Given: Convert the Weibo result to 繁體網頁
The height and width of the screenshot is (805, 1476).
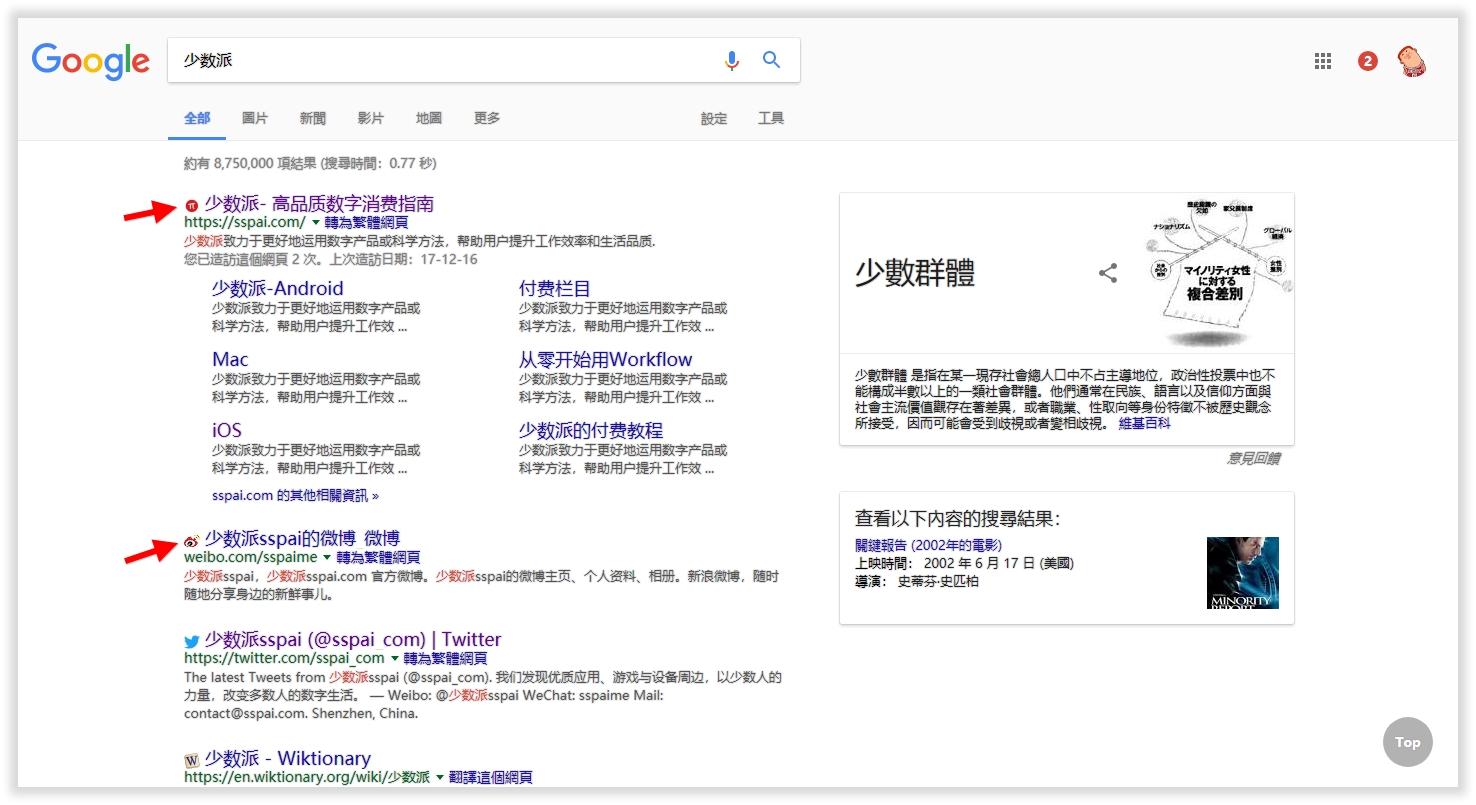Looking at the screenshot, I should pos(378,557).
